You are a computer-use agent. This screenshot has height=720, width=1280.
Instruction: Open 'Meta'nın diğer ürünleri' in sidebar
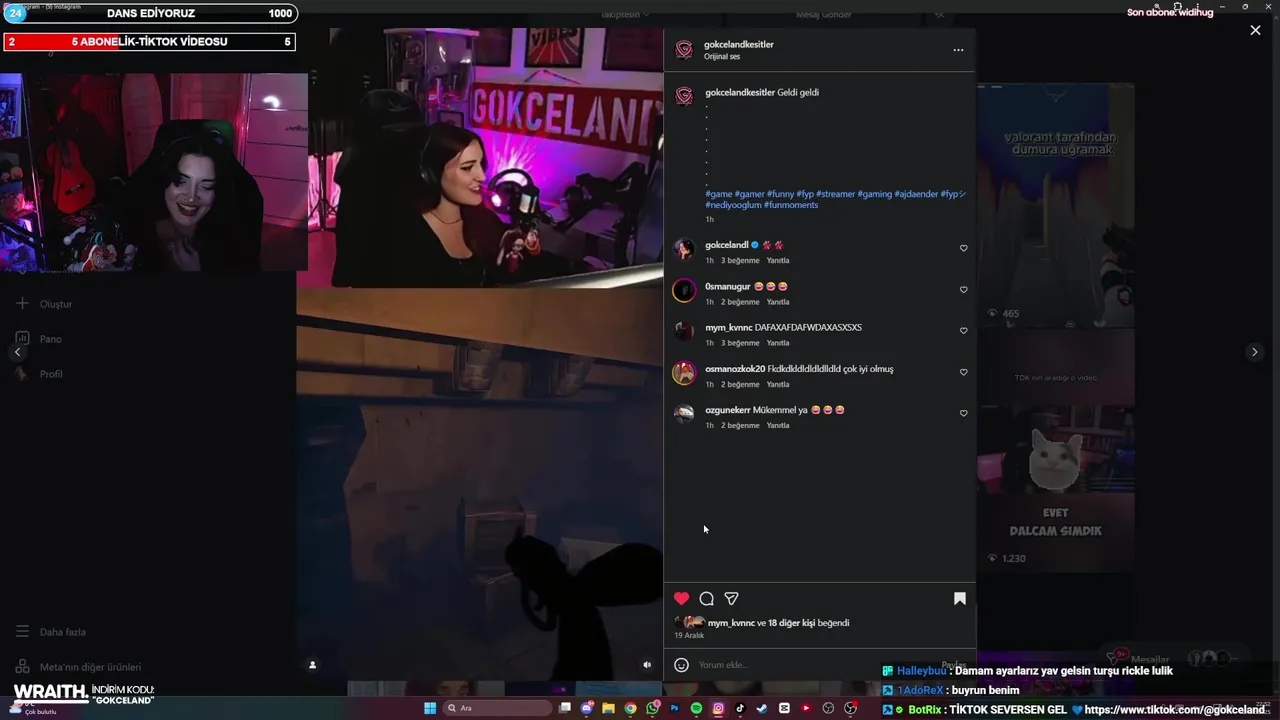pos(78,667)
